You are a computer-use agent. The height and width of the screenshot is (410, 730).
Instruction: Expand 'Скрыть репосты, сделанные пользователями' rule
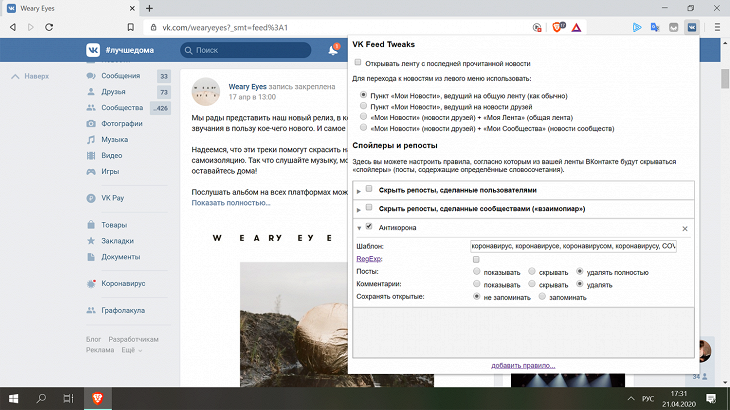[359, 189]
